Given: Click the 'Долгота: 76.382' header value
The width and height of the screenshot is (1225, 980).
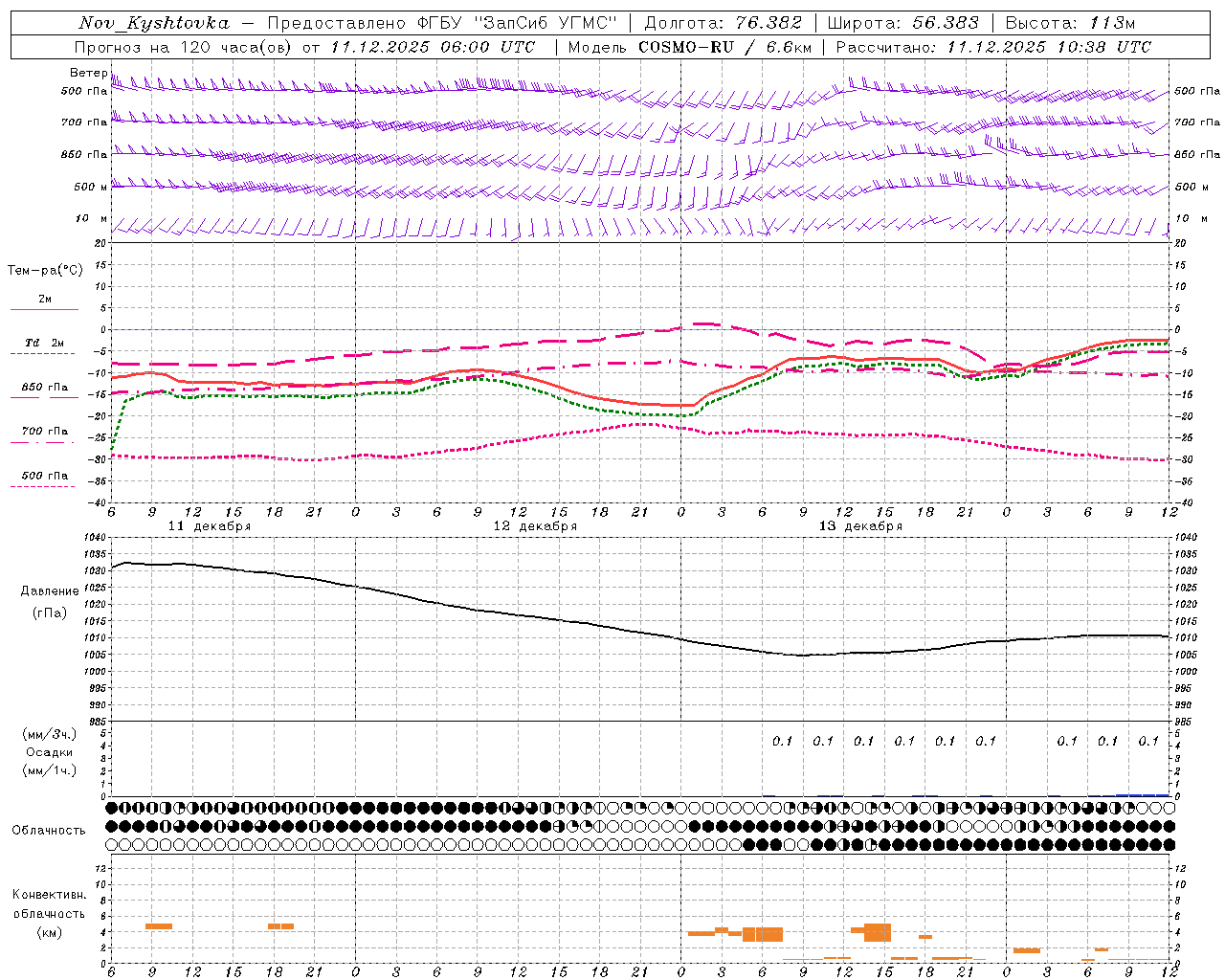Looking at the screenshot, I should point(724,23).
